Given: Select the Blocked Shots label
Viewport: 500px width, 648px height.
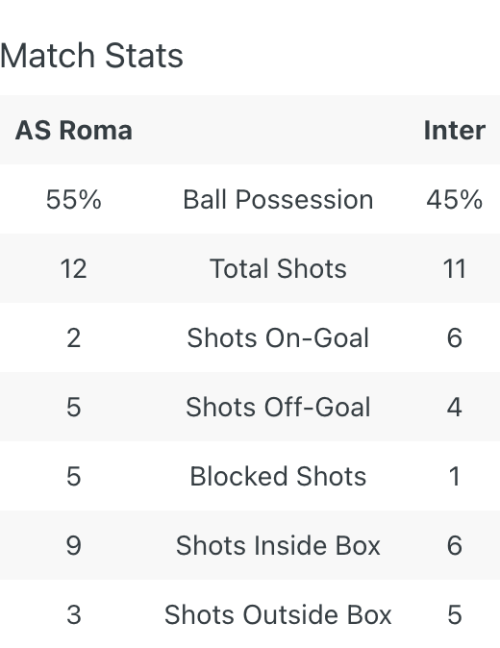Looking at the screenshot, I should (278, 476).
